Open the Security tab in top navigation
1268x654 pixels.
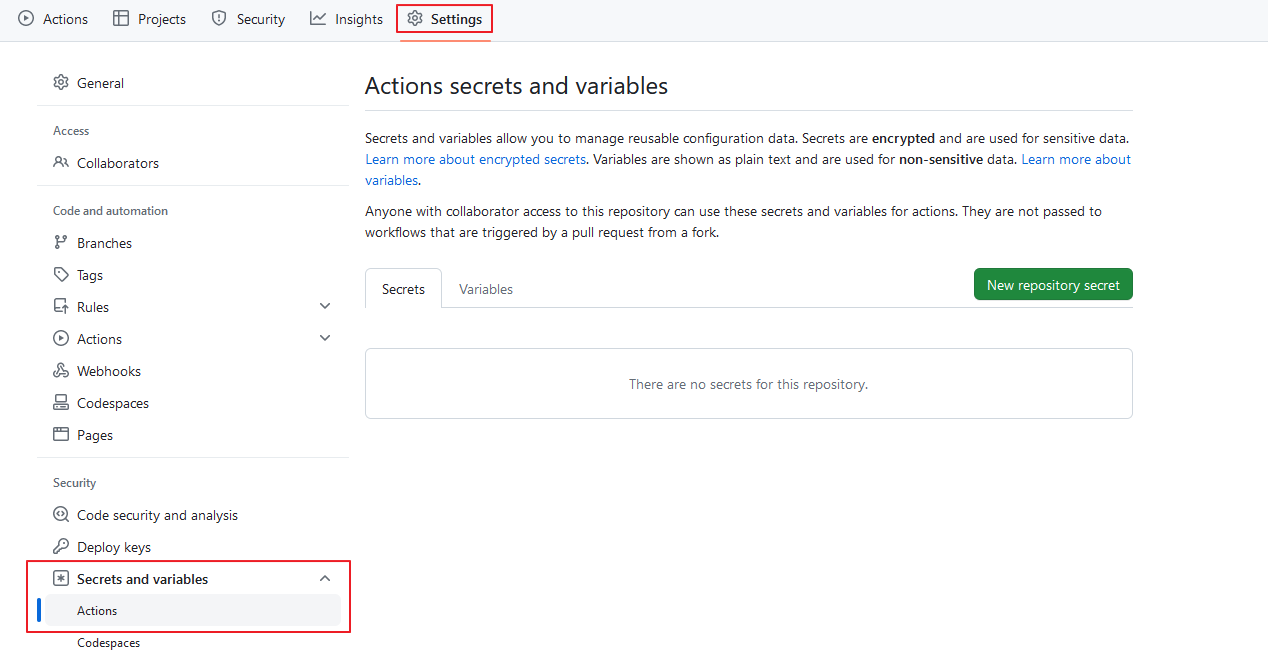[248, 19]
